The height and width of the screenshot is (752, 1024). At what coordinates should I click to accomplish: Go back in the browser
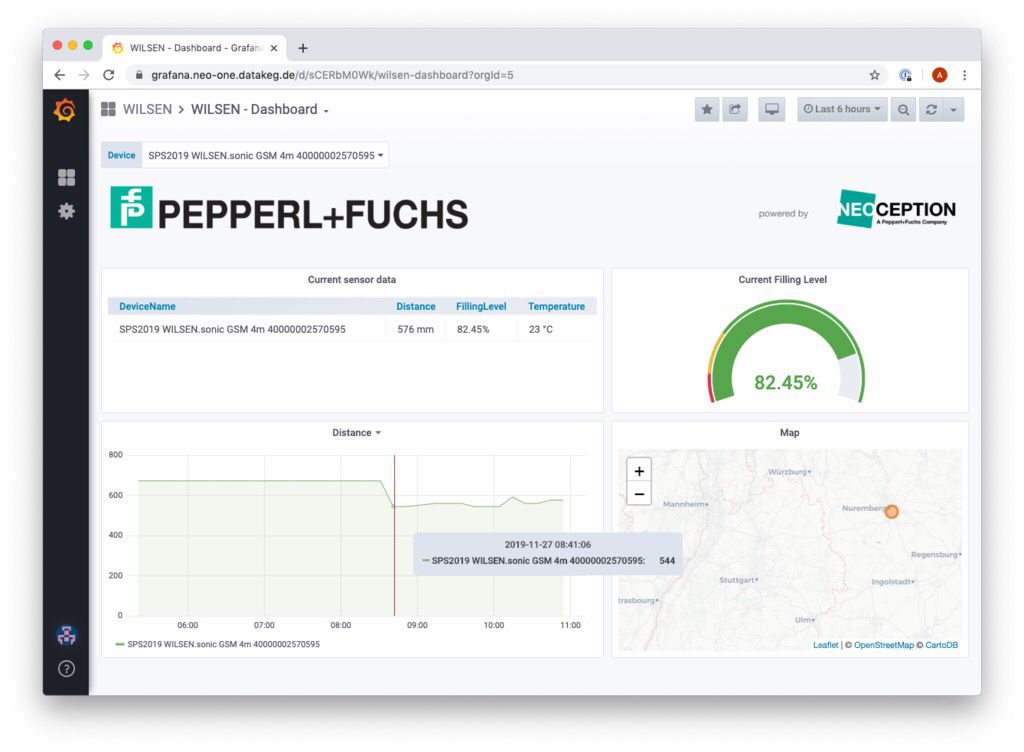(59, 75)
